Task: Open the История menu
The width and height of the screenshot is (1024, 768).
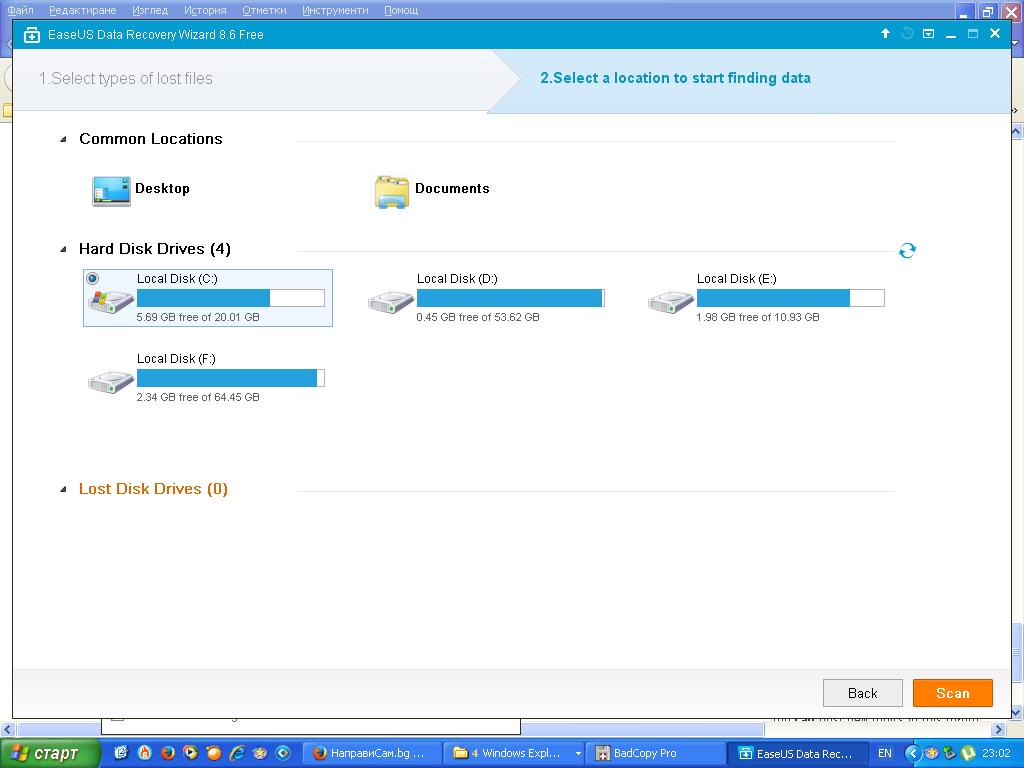Action: 205,10
